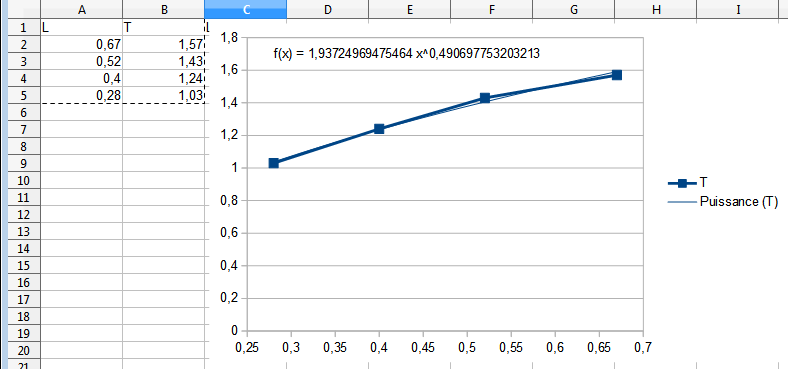Screen dimensions: 788x369
Task: Click cell A2 containing 0,67
Action: pyautogui.click(x=81, y=45)
